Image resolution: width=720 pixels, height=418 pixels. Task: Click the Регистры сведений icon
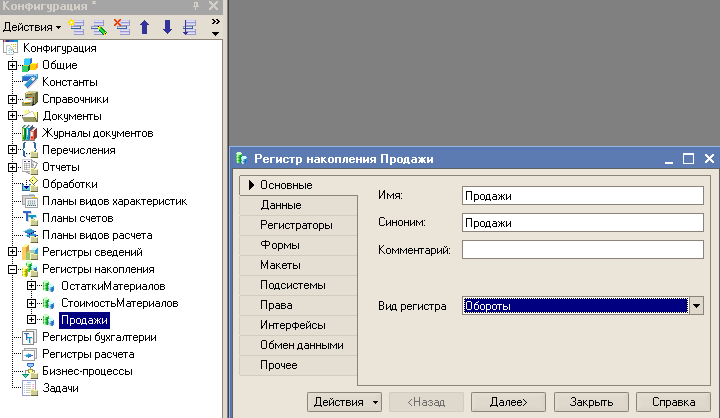click(30, 252)
